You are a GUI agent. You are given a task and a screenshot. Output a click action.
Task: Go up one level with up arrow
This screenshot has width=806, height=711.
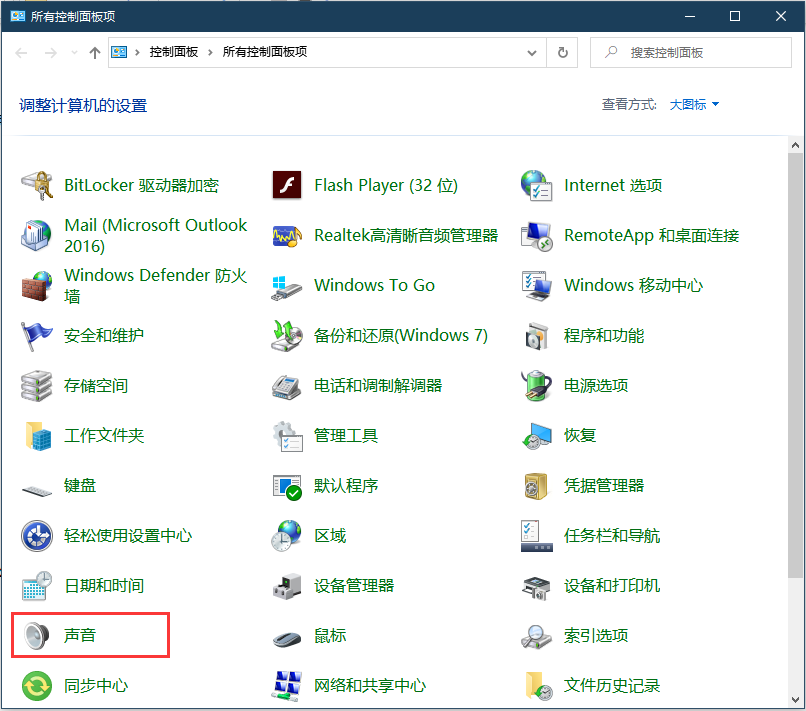click(x=95, y=52)
